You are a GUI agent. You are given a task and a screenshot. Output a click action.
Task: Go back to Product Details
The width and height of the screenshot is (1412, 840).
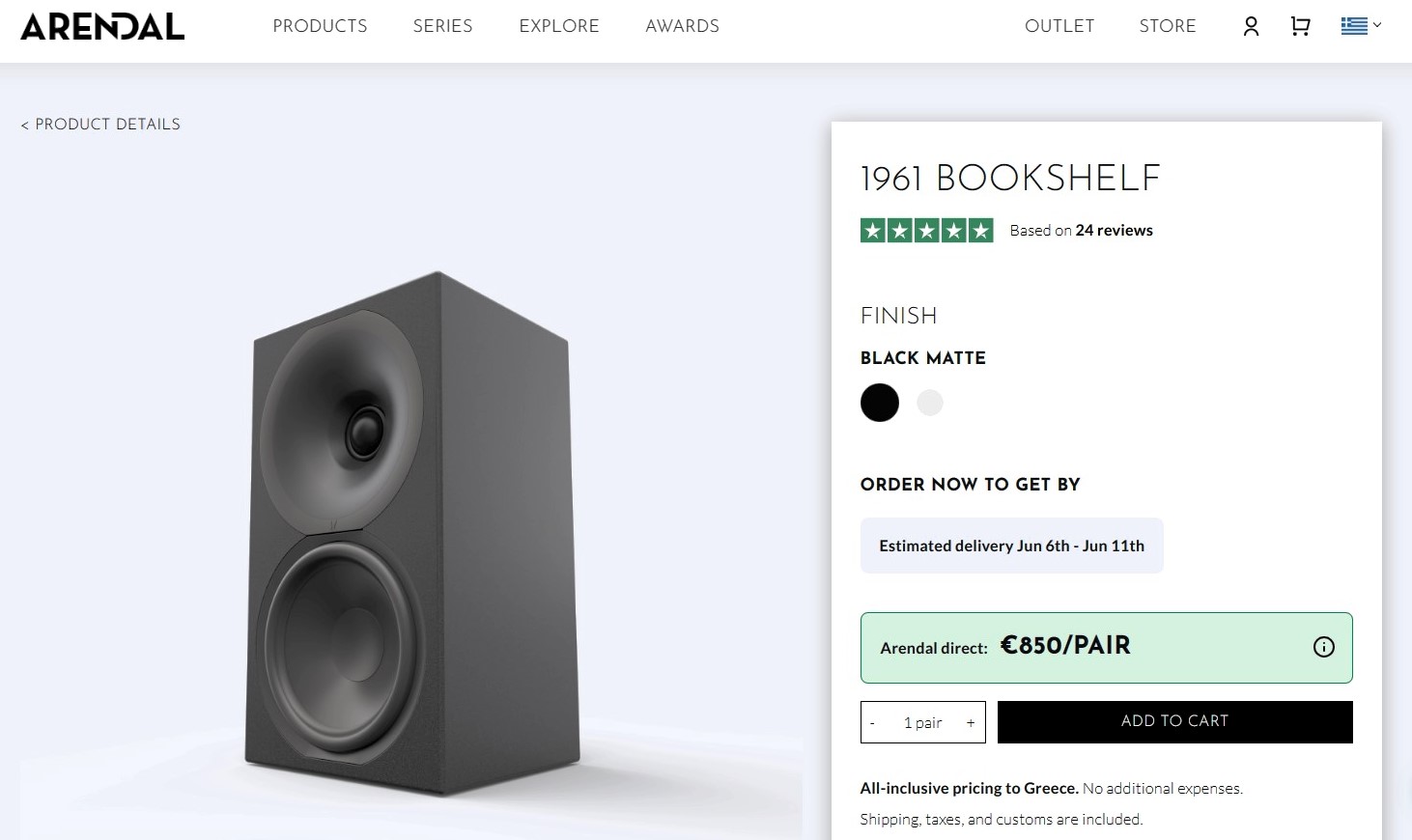point(100,124)
